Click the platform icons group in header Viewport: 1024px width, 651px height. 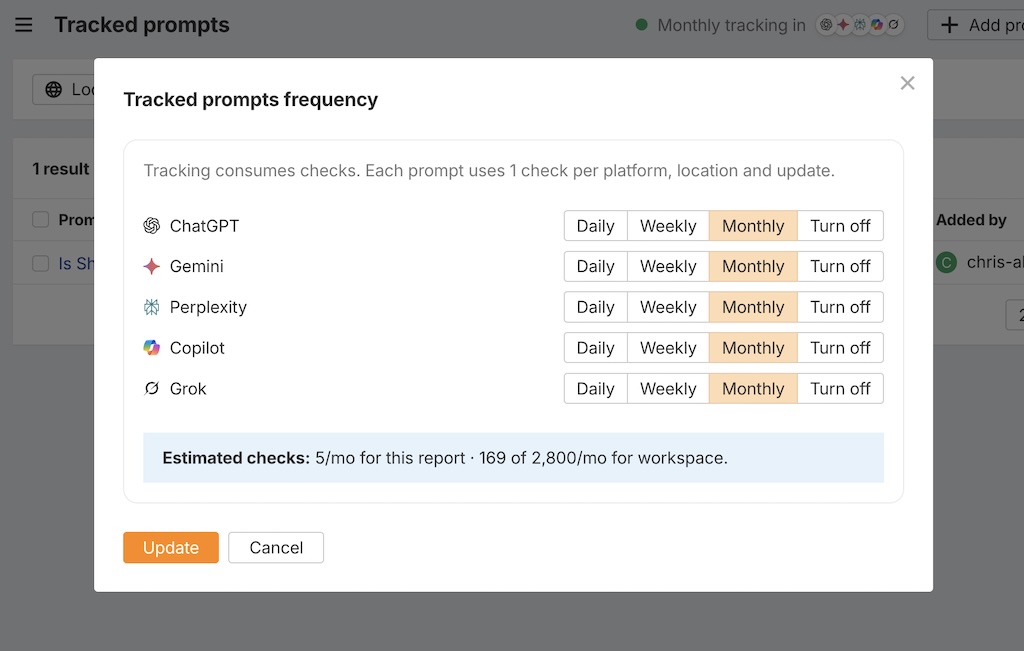tap(859, 25)
